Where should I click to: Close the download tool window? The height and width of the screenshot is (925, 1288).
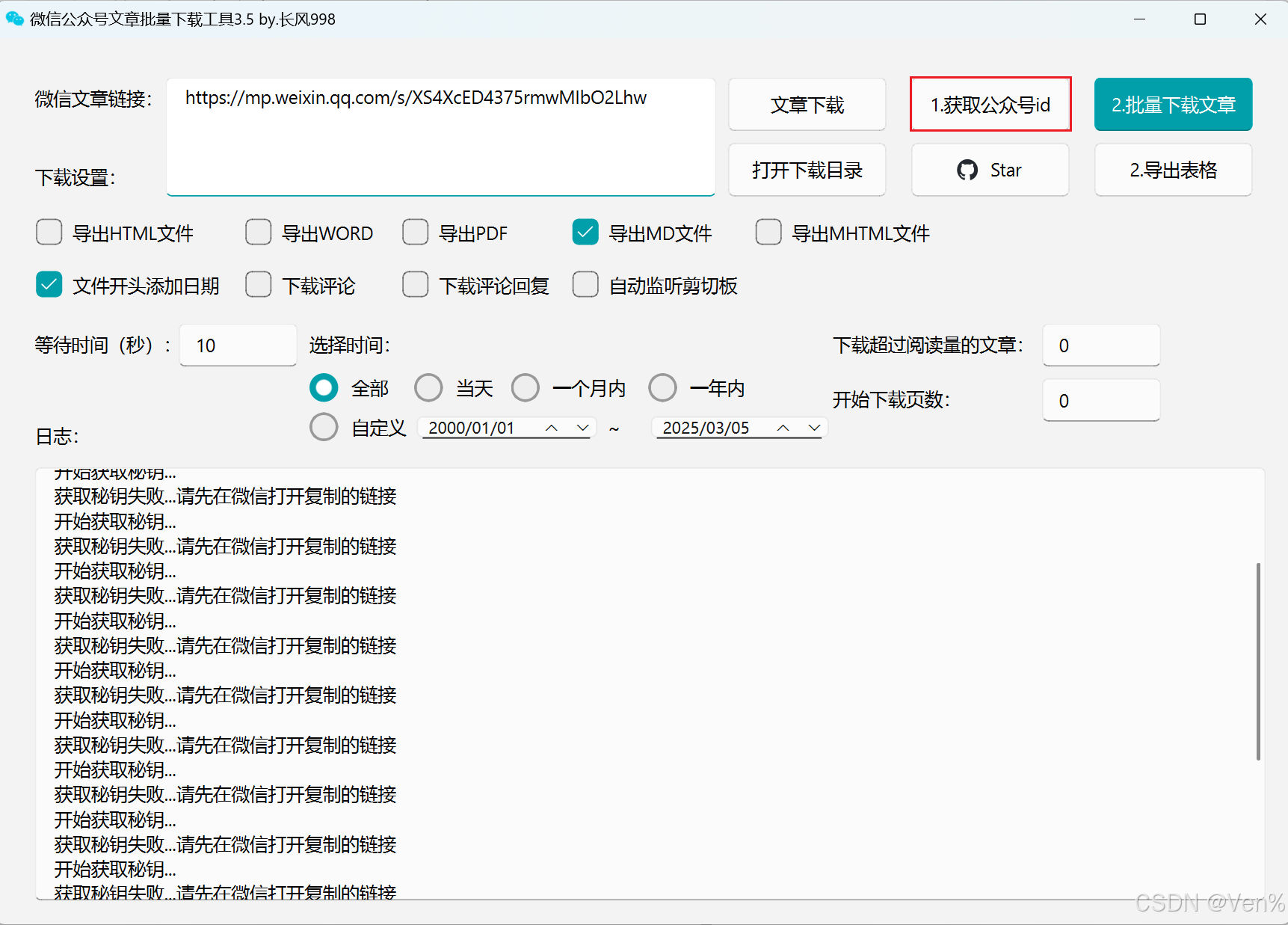[1260, 19]
